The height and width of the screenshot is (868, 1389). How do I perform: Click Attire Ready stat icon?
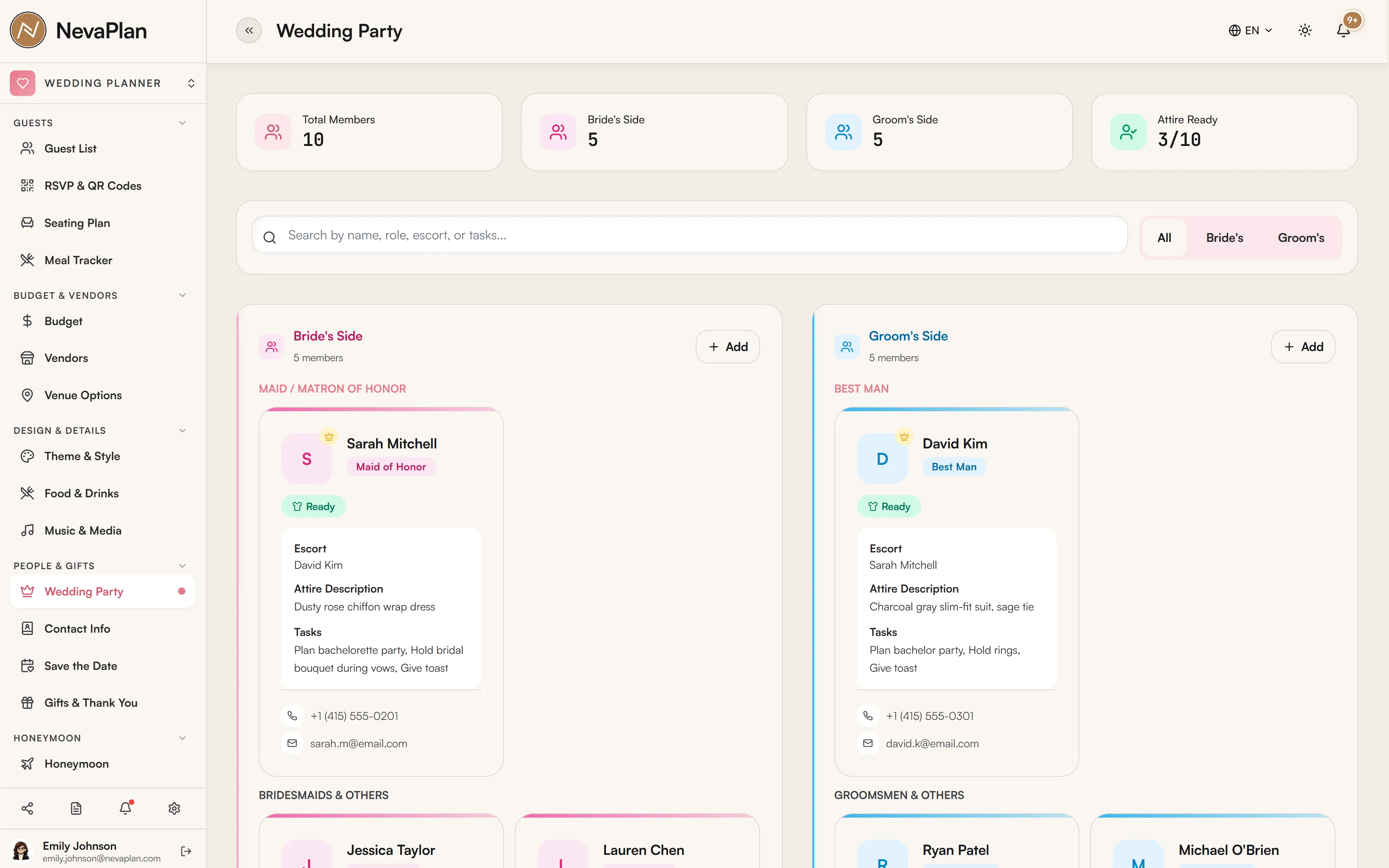1128,132
